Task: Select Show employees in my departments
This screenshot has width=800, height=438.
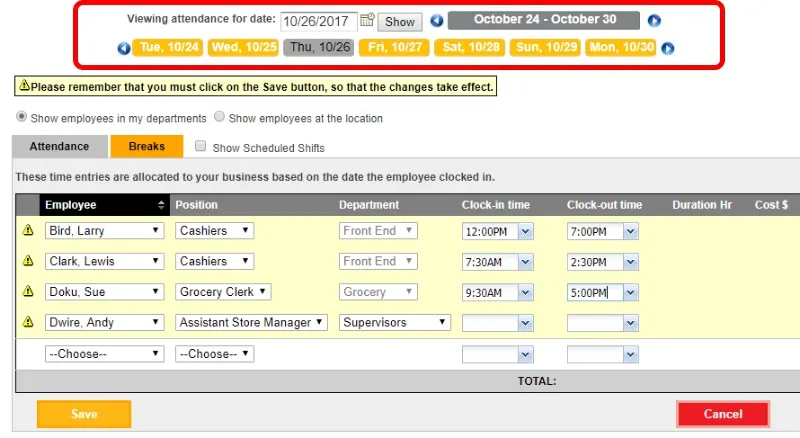Action: tap(21, 116)
